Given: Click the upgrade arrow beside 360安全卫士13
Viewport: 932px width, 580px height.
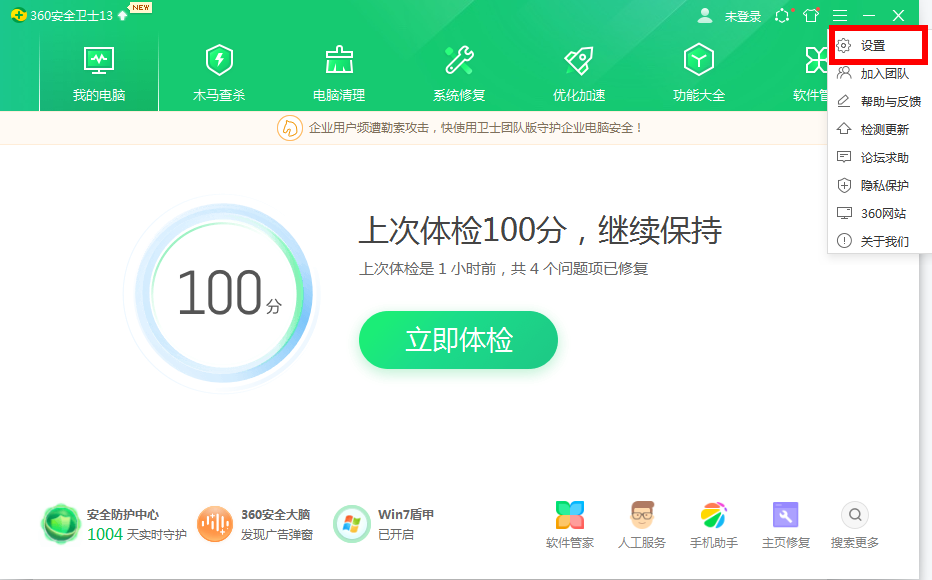Looking at the screenshot, I should tap(122, 15).
